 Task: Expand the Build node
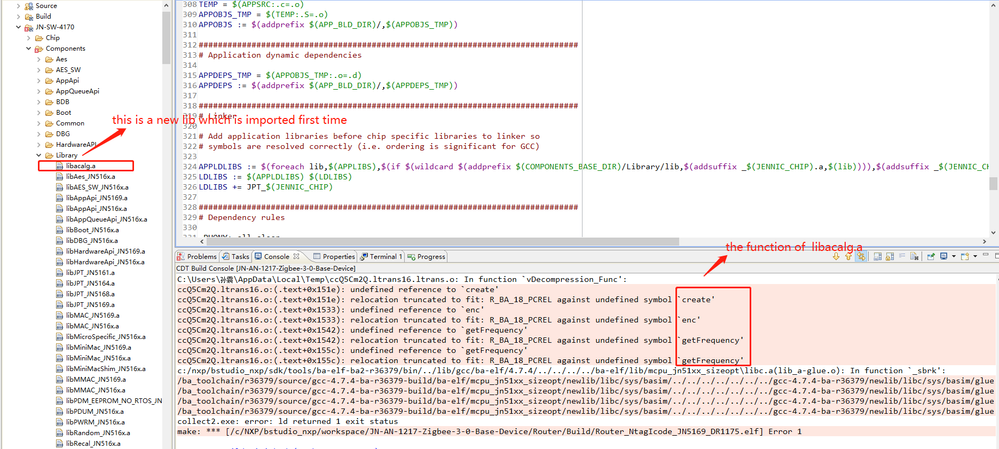(18, 16)
